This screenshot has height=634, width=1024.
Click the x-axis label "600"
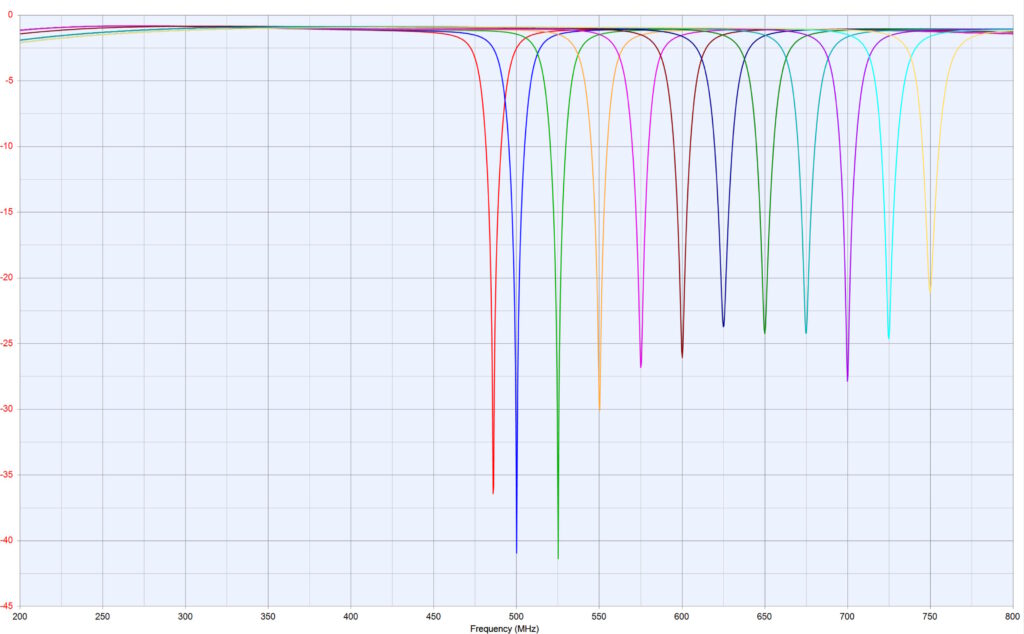point(682,616)
